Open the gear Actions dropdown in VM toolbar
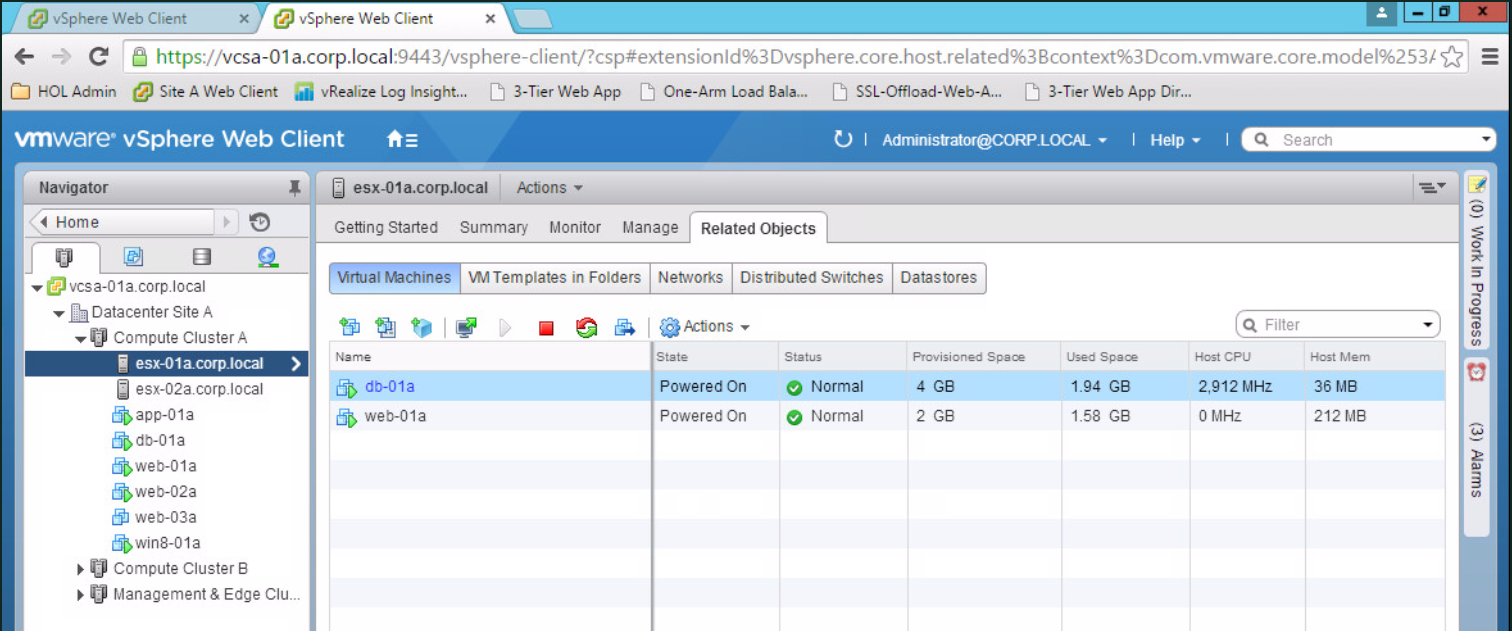The width and height of the screenshot is (1512, 631). point(704,327)
